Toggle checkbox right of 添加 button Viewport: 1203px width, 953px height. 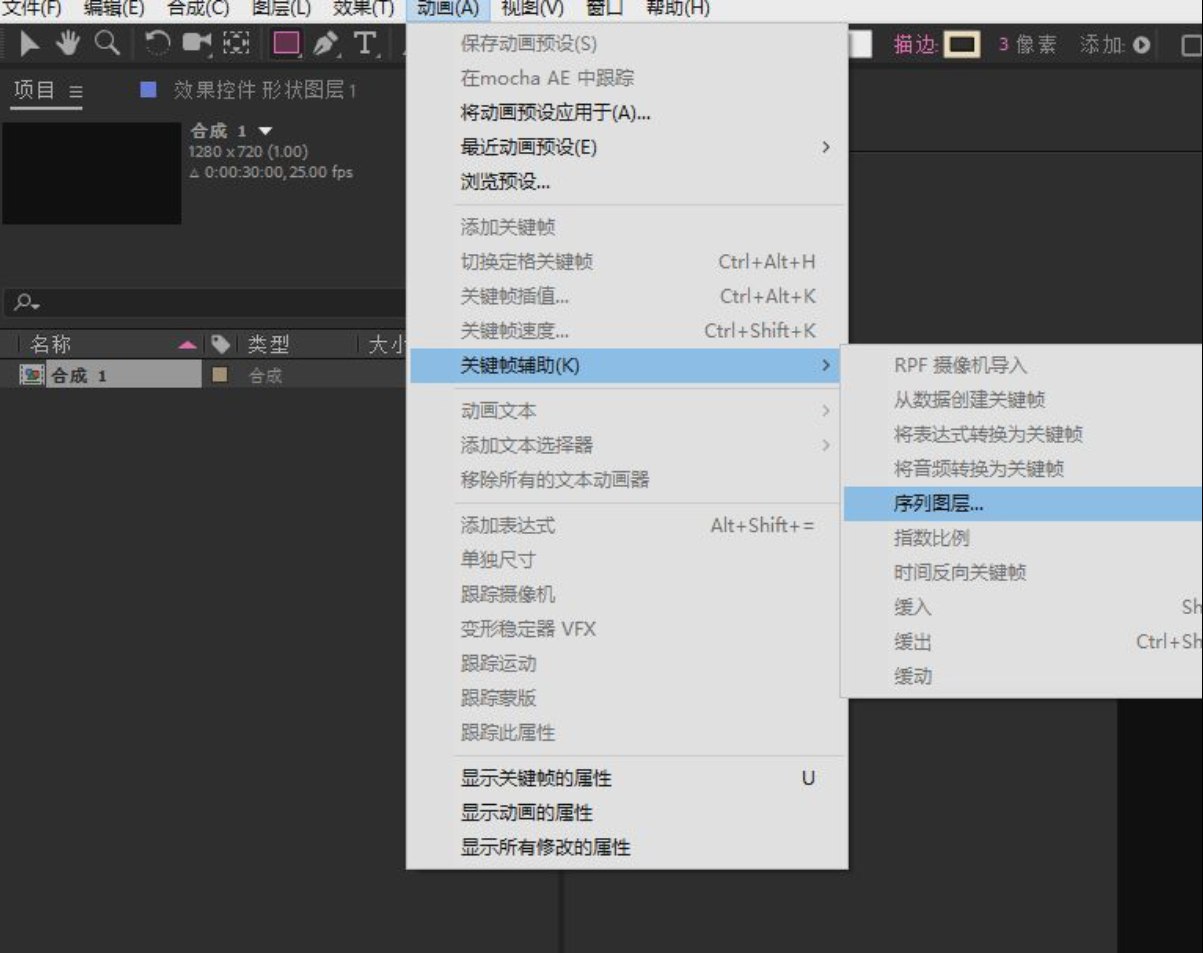pos(1192,45)
